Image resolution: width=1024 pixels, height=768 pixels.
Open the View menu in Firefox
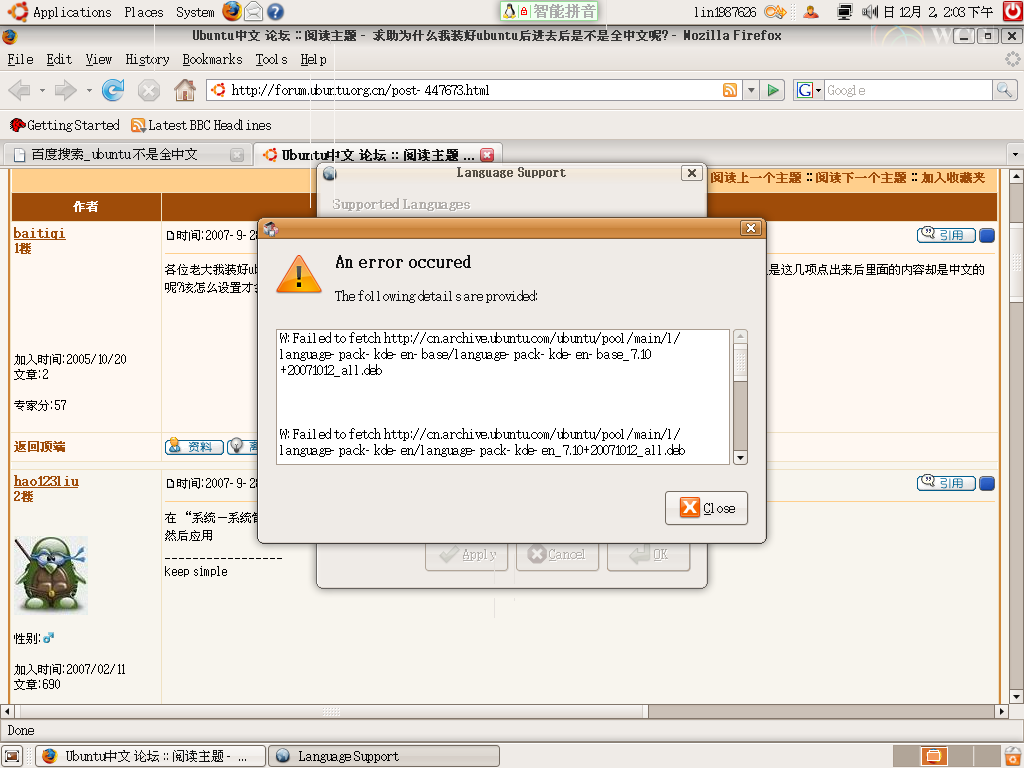tap(99, 59)
